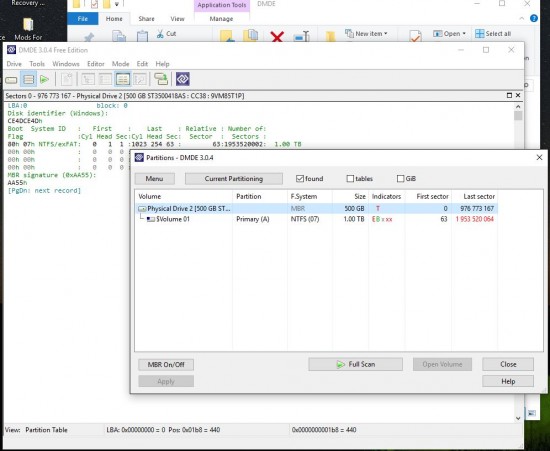This screenshot has height=451, width=550.
Task: Click the MBR On/Off button
Action: (166, 364)
